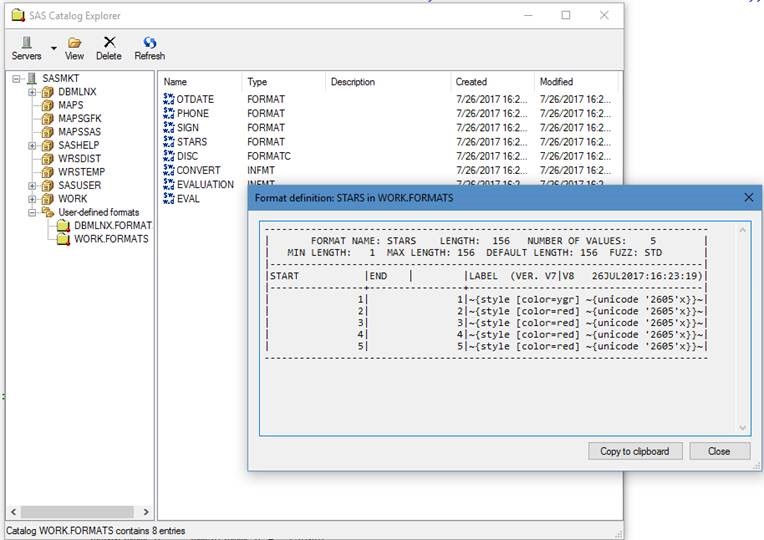Expand the SASHELP library node
Image resolution: width=764 pixels, height=540 pixels.
click(32, 145)
